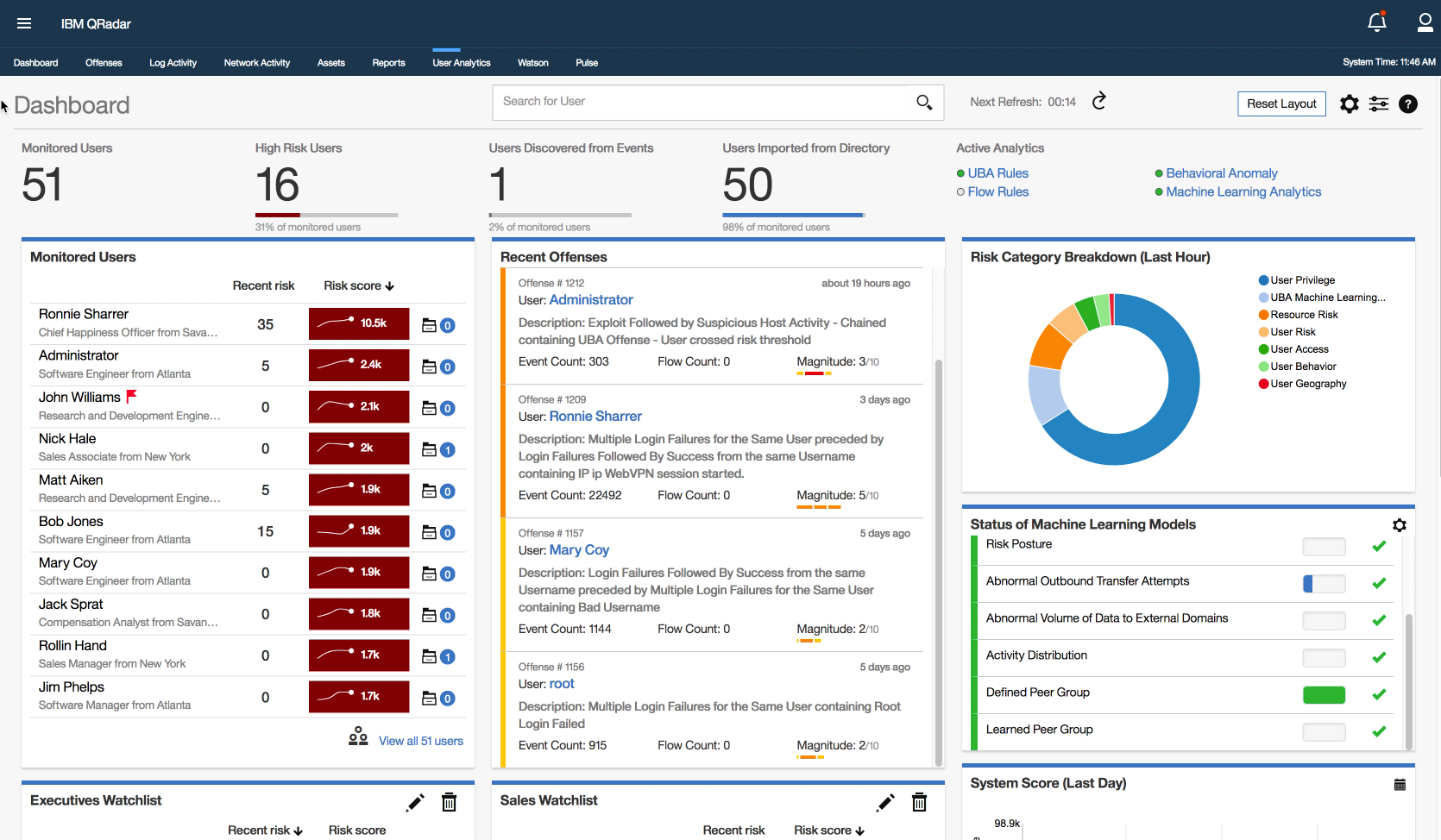Screen dimensions: 1441x840
Task: Click the Reset Layout button
Action: click(x=1281, y=103)
